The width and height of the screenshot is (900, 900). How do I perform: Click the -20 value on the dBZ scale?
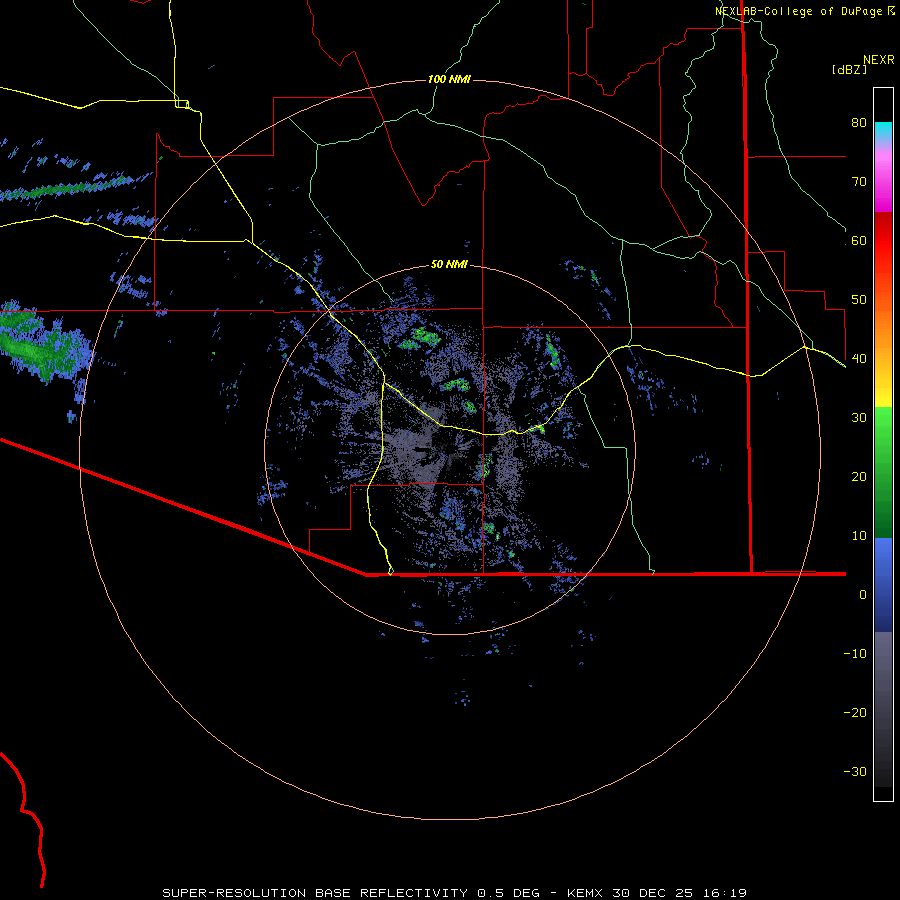click(855, 713)
